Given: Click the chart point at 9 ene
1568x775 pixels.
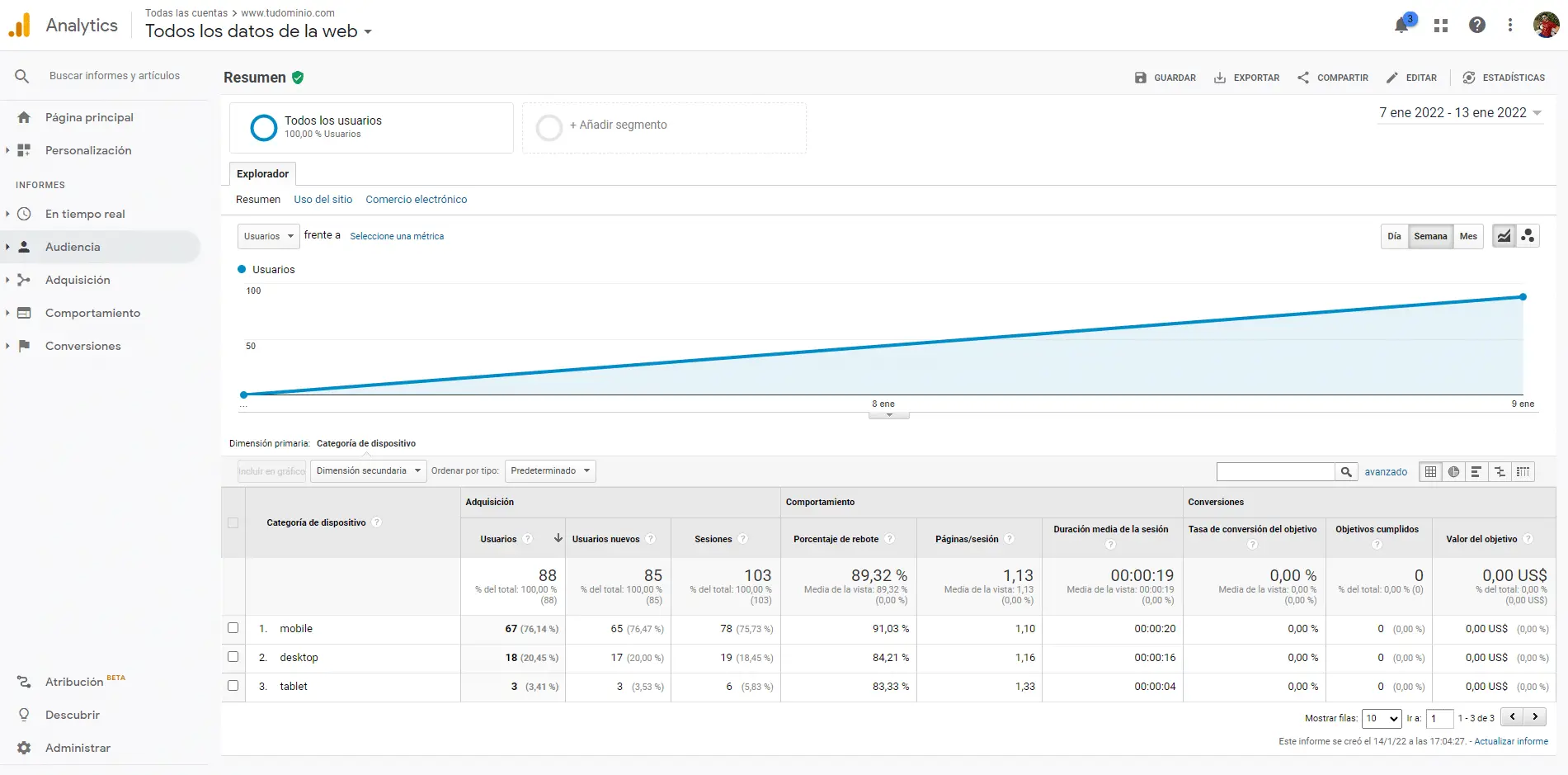Looking at the screenshot, I should pos(1523,297).
